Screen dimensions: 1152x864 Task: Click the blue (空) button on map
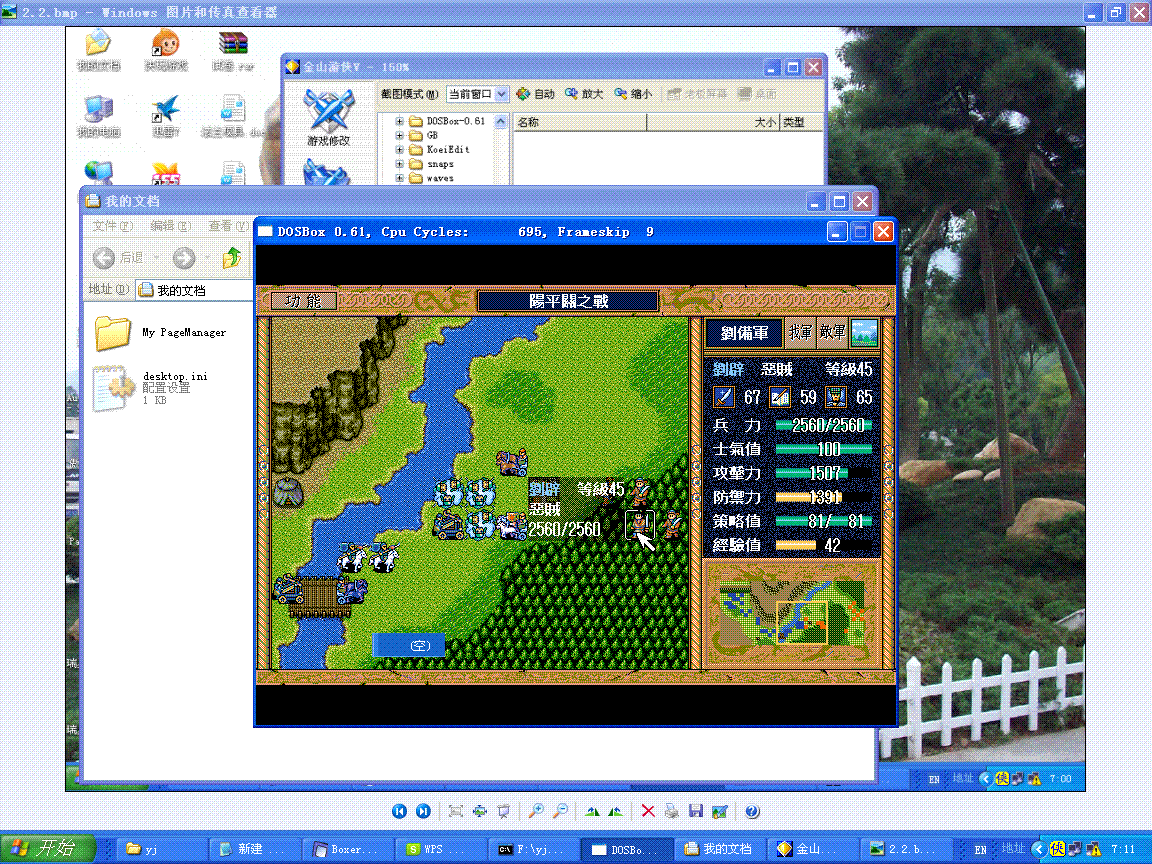click(x=408, y=645)
